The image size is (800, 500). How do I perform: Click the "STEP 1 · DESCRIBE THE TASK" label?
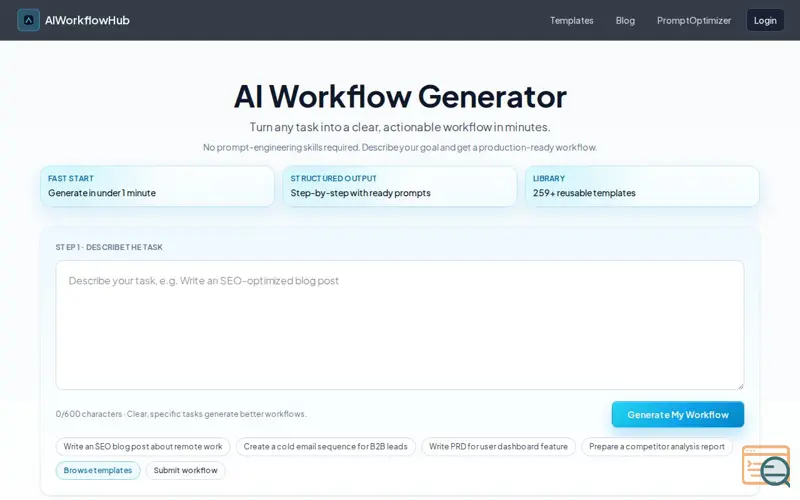coord(109,247)
